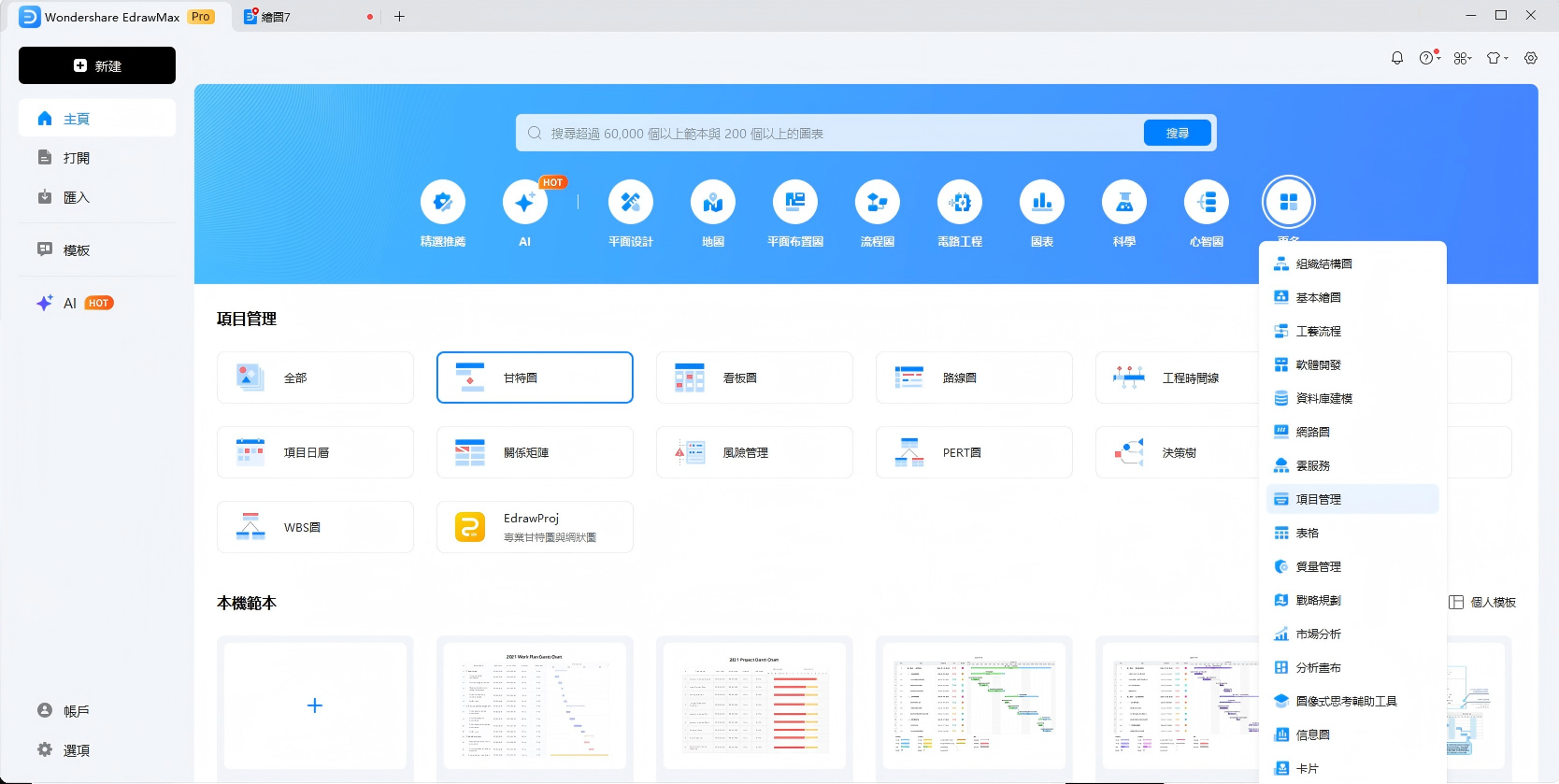Select 打開 in the sidebar
1559x784 pixels.
point(97,158)
